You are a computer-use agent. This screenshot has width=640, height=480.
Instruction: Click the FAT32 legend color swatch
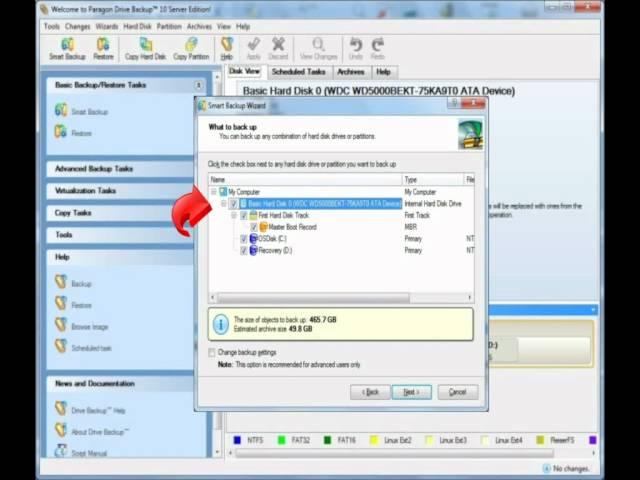click(x=281, y=440)
